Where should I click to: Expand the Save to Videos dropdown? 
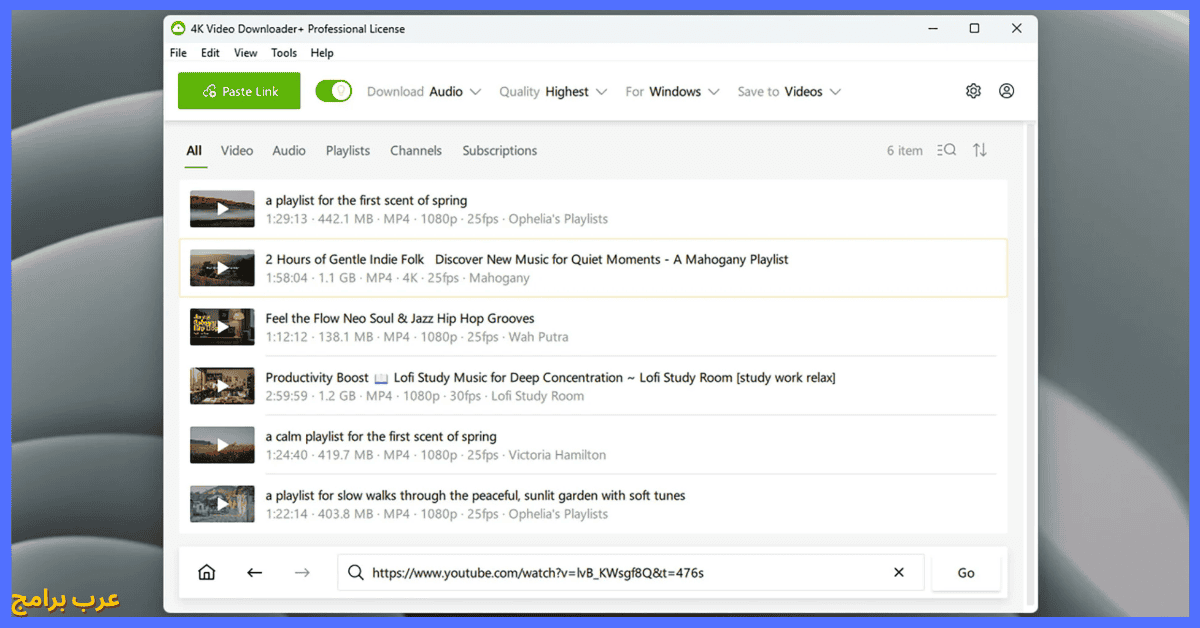[x=789, y=91]
